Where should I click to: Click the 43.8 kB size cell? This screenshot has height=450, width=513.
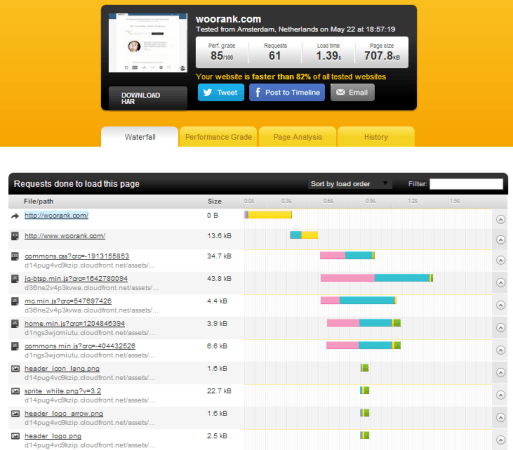[x=219, y=278]
